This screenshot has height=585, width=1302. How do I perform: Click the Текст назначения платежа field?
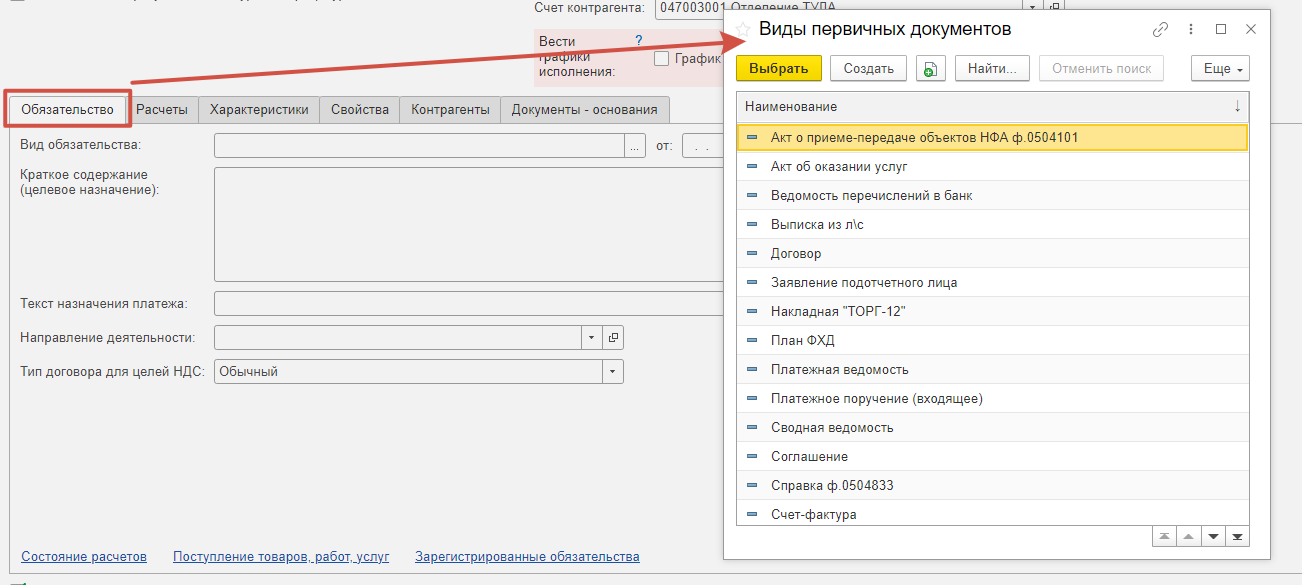(468, 303)
